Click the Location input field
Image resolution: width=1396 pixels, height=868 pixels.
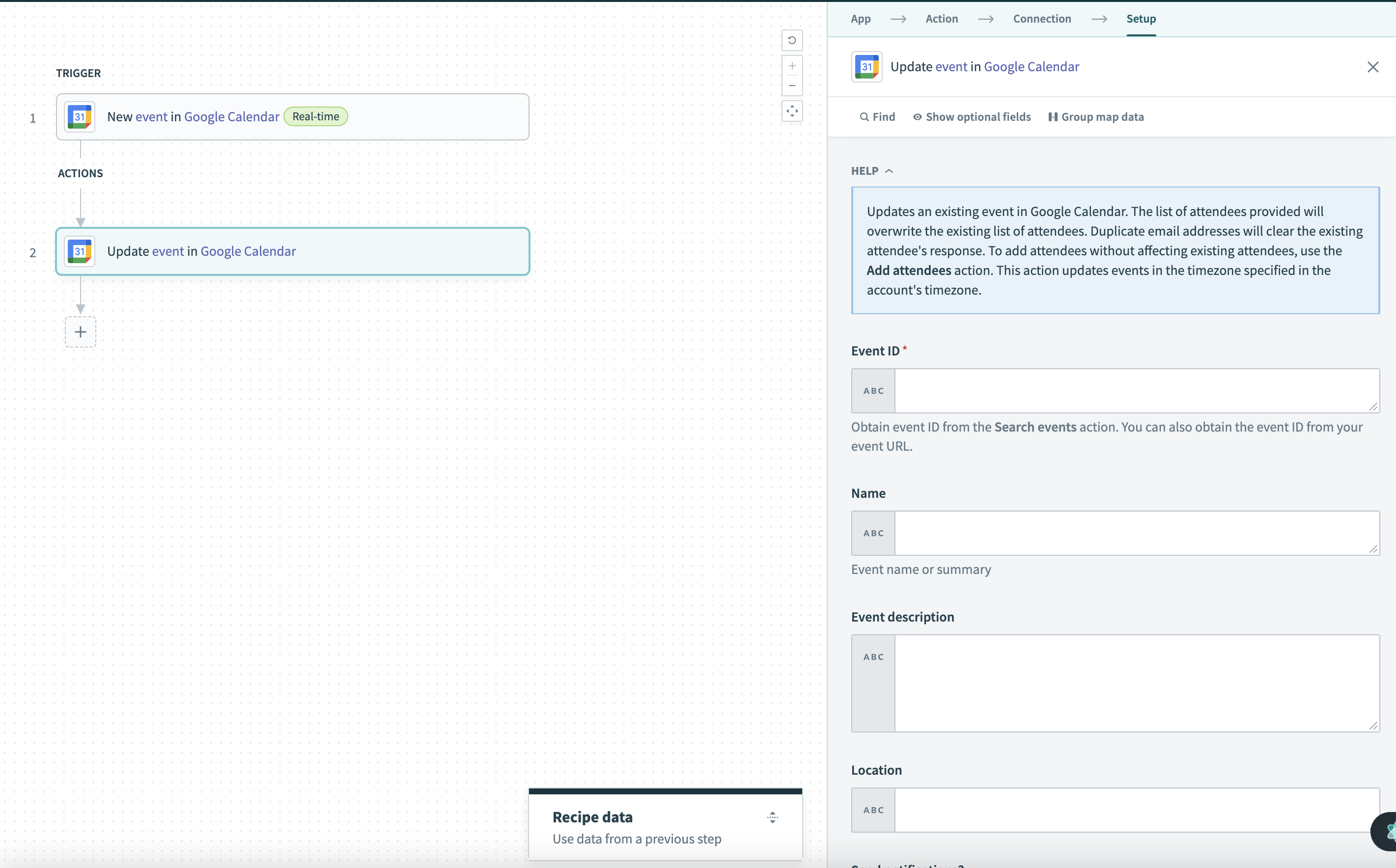[x=1137, y=810]
